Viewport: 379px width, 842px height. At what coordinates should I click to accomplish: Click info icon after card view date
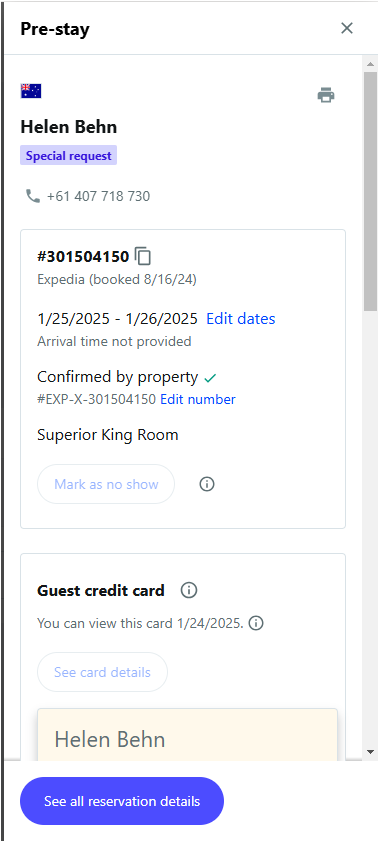(256, 623)
